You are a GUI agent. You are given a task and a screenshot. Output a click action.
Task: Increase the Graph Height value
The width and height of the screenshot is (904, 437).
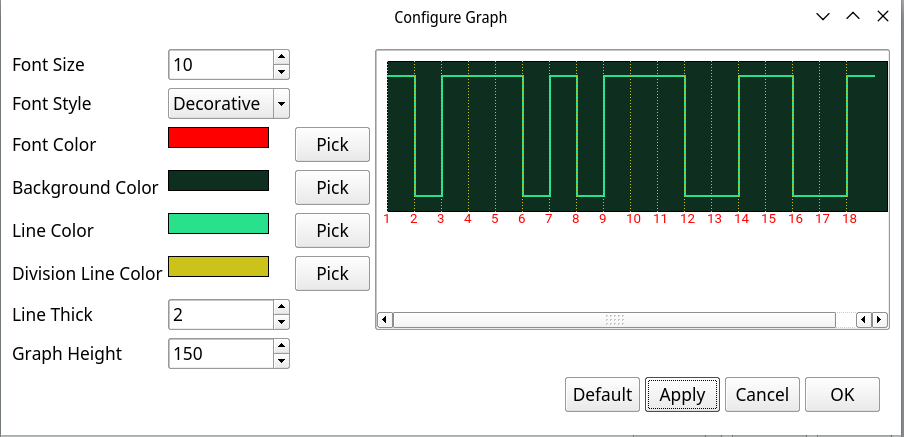pos(281,346)
